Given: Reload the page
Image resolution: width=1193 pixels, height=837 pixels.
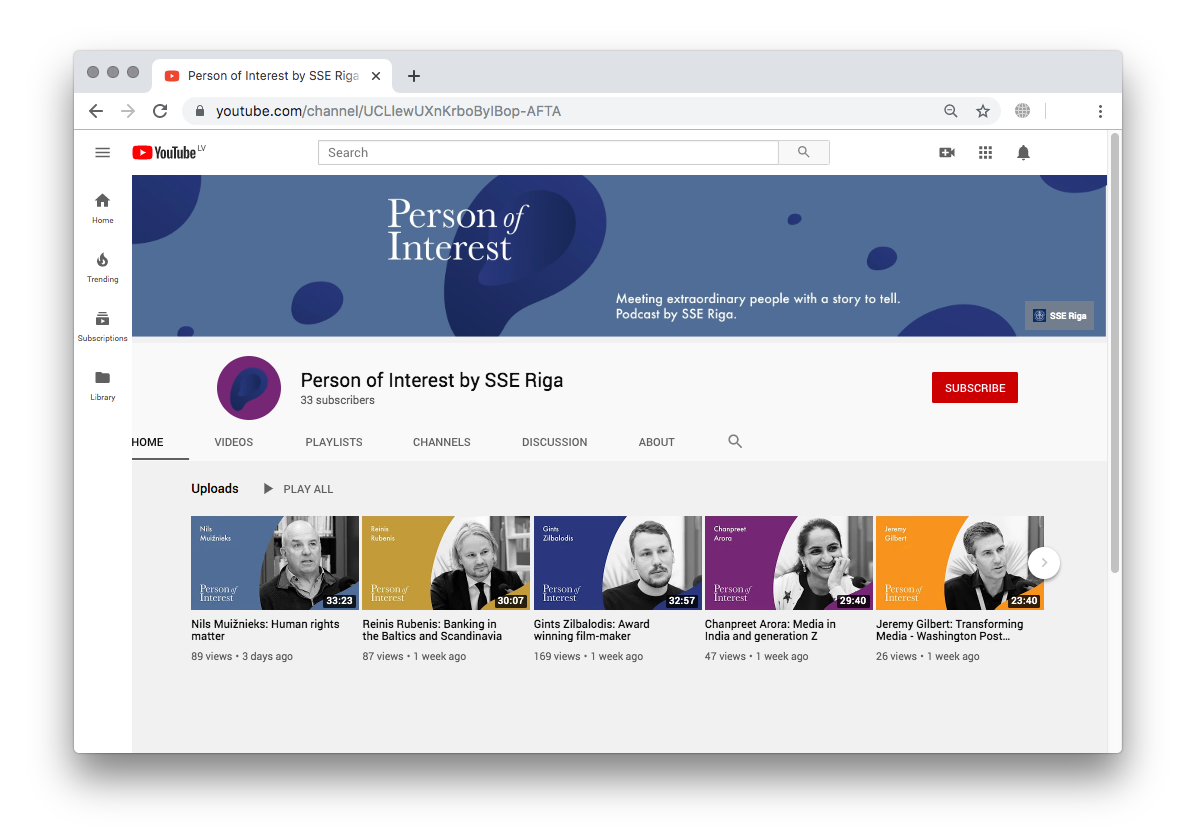Looking at the screenshot, I should pos(160,111).
